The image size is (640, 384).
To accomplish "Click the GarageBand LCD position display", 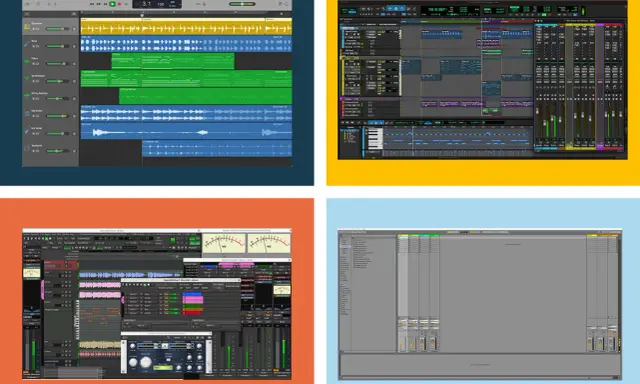I will (x=157, y=4).
